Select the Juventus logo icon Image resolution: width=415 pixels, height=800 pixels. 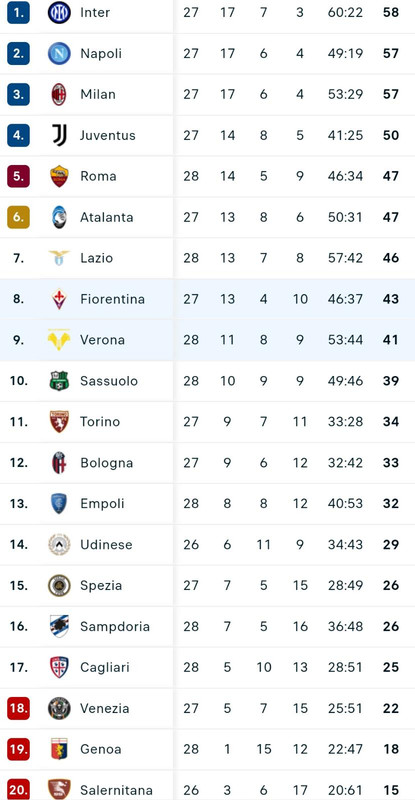pos(59,135)
